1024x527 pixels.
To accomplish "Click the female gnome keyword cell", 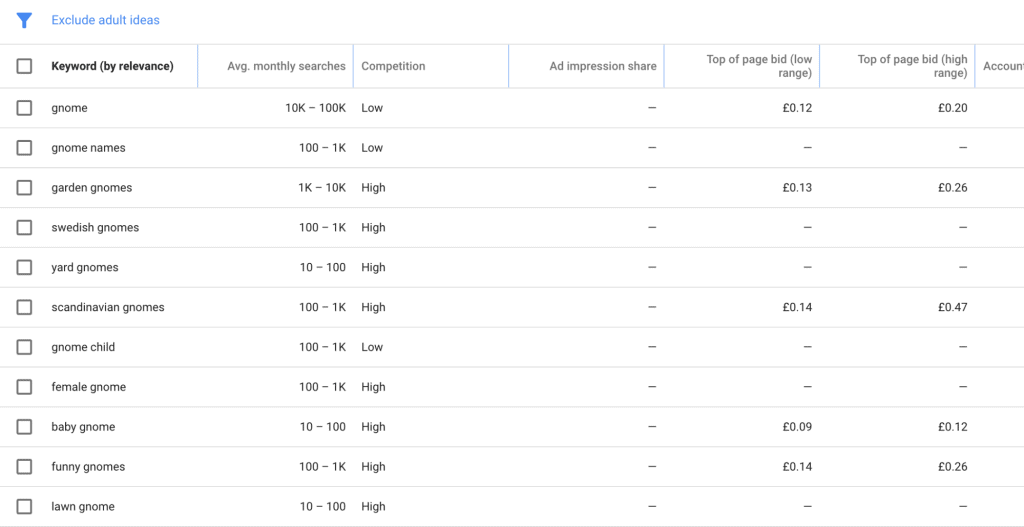I will click(88, 387).
